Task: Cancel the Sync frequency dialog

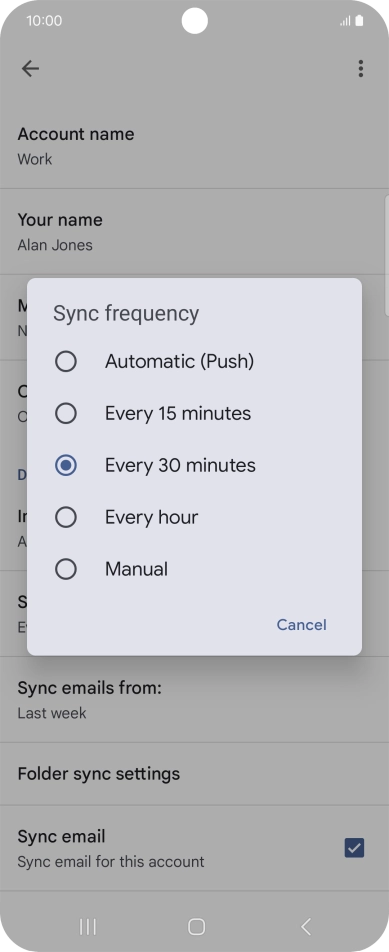Action: (302, 625)
